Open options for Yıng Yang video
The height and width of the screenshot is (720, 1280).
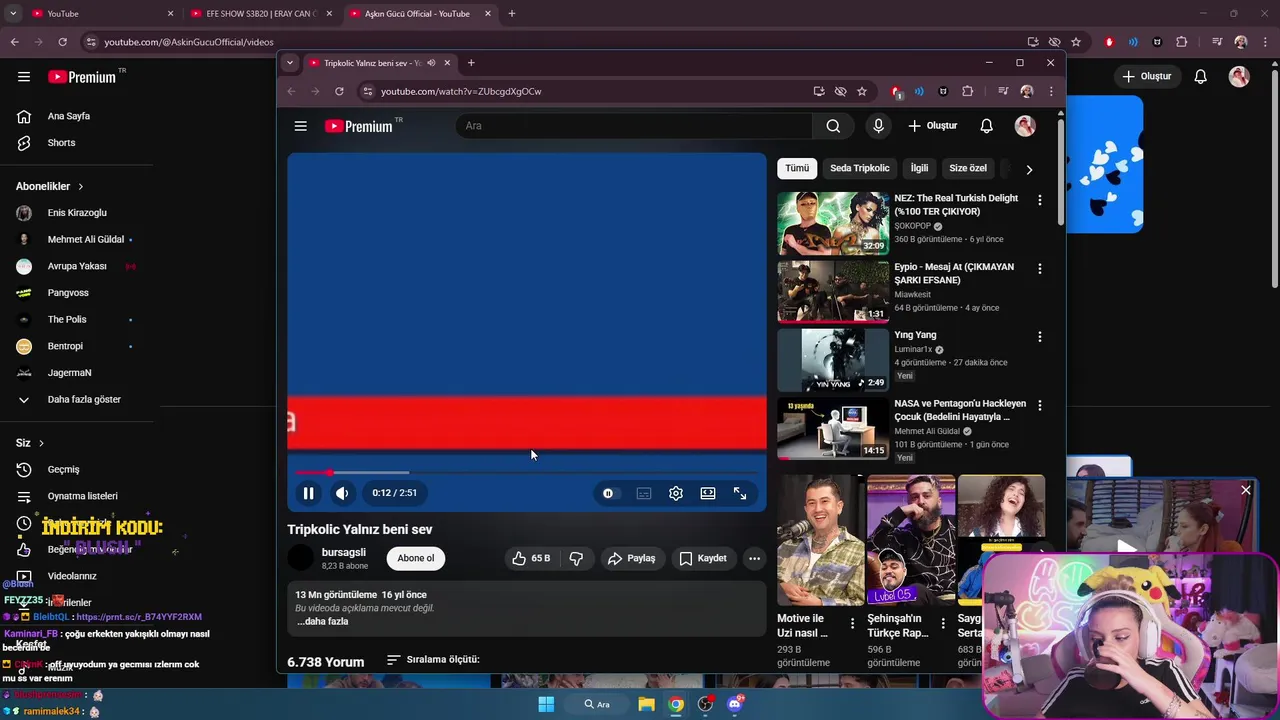pyautogui.click(x=1039, y=337)
